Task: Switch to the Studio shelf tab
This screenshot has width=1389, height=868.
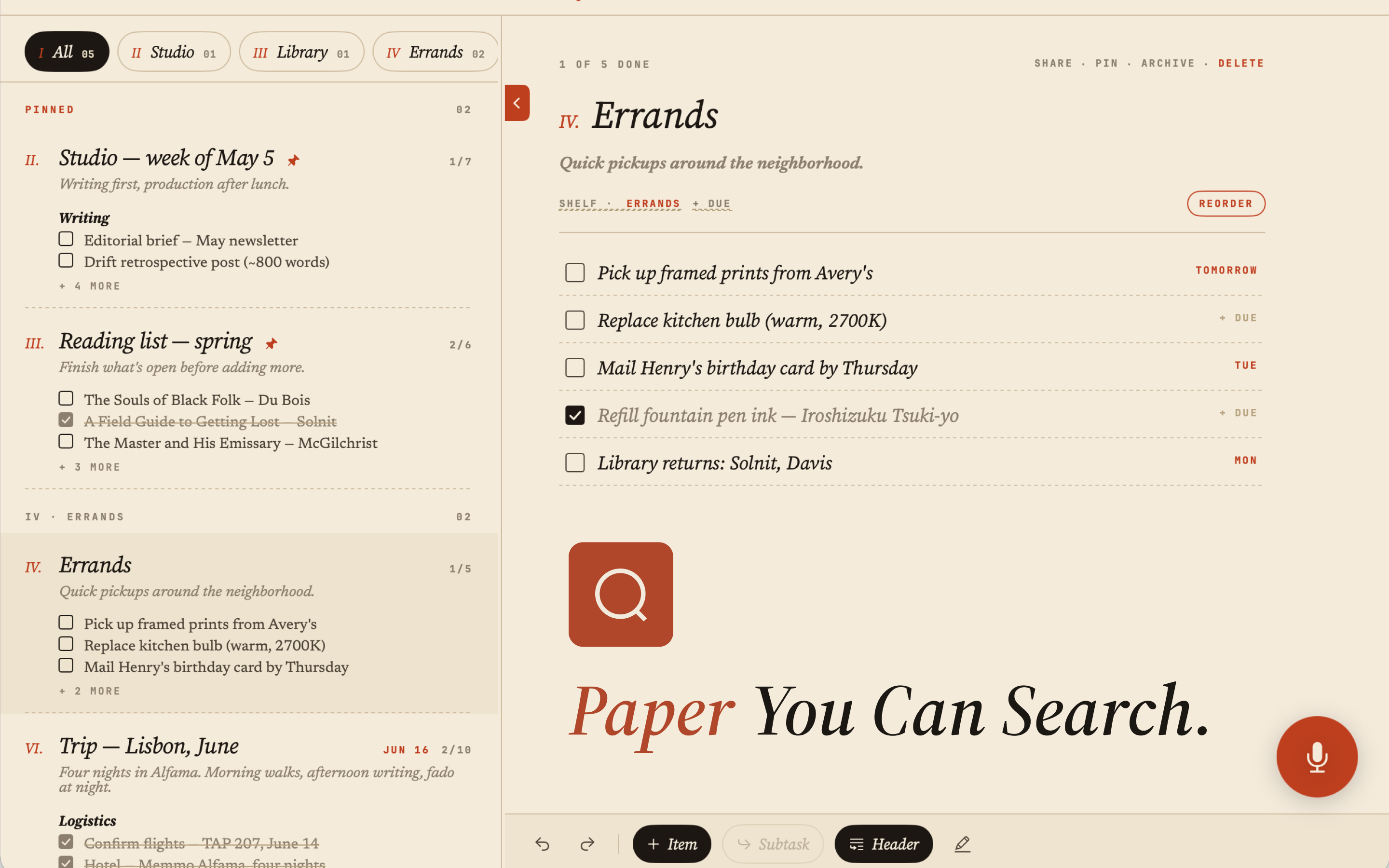Action: [x=174, y=52]
